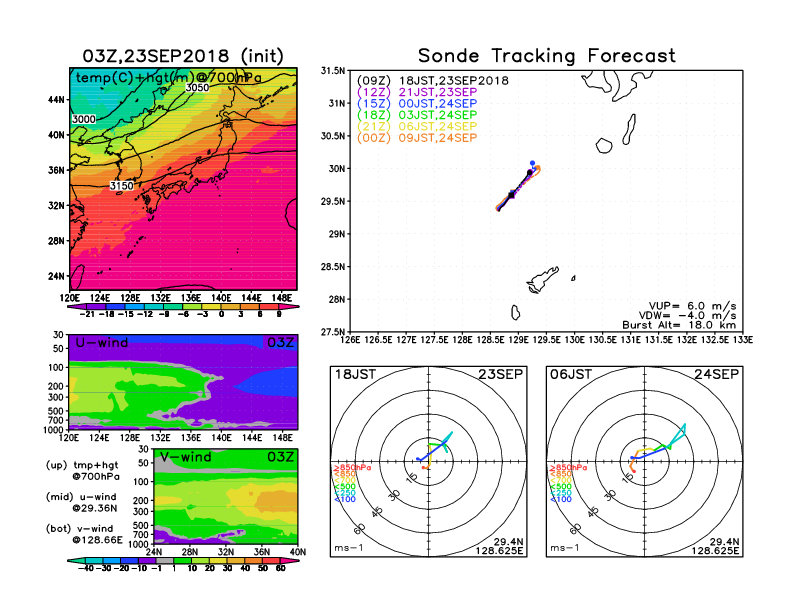792x612 pixels.
Task: Click the '126E' longitude label on tracking map
Action: click(x=351, y=340)
